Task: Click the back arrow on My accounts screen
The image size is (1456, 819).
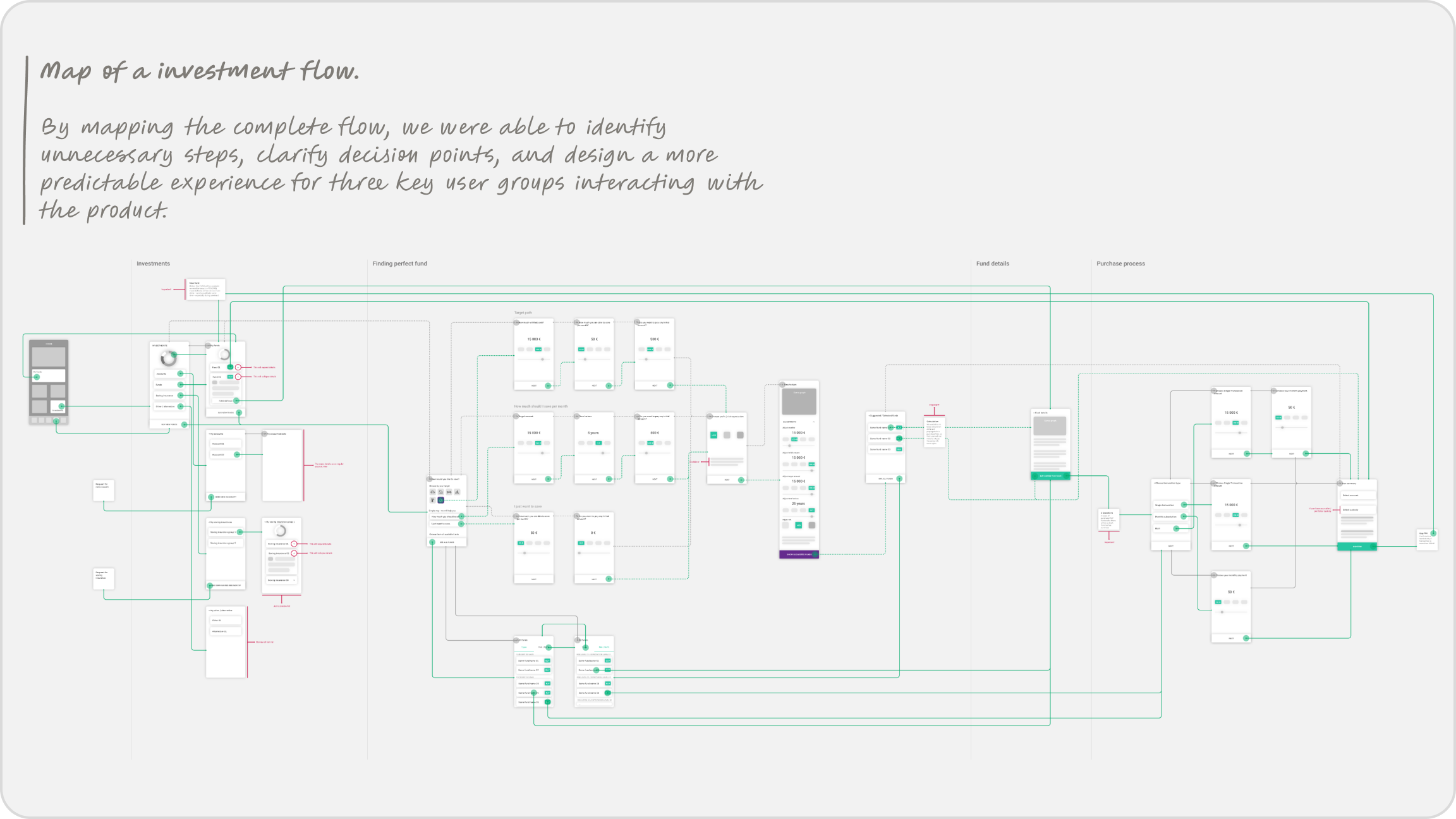Action: (x=209, y=434)
